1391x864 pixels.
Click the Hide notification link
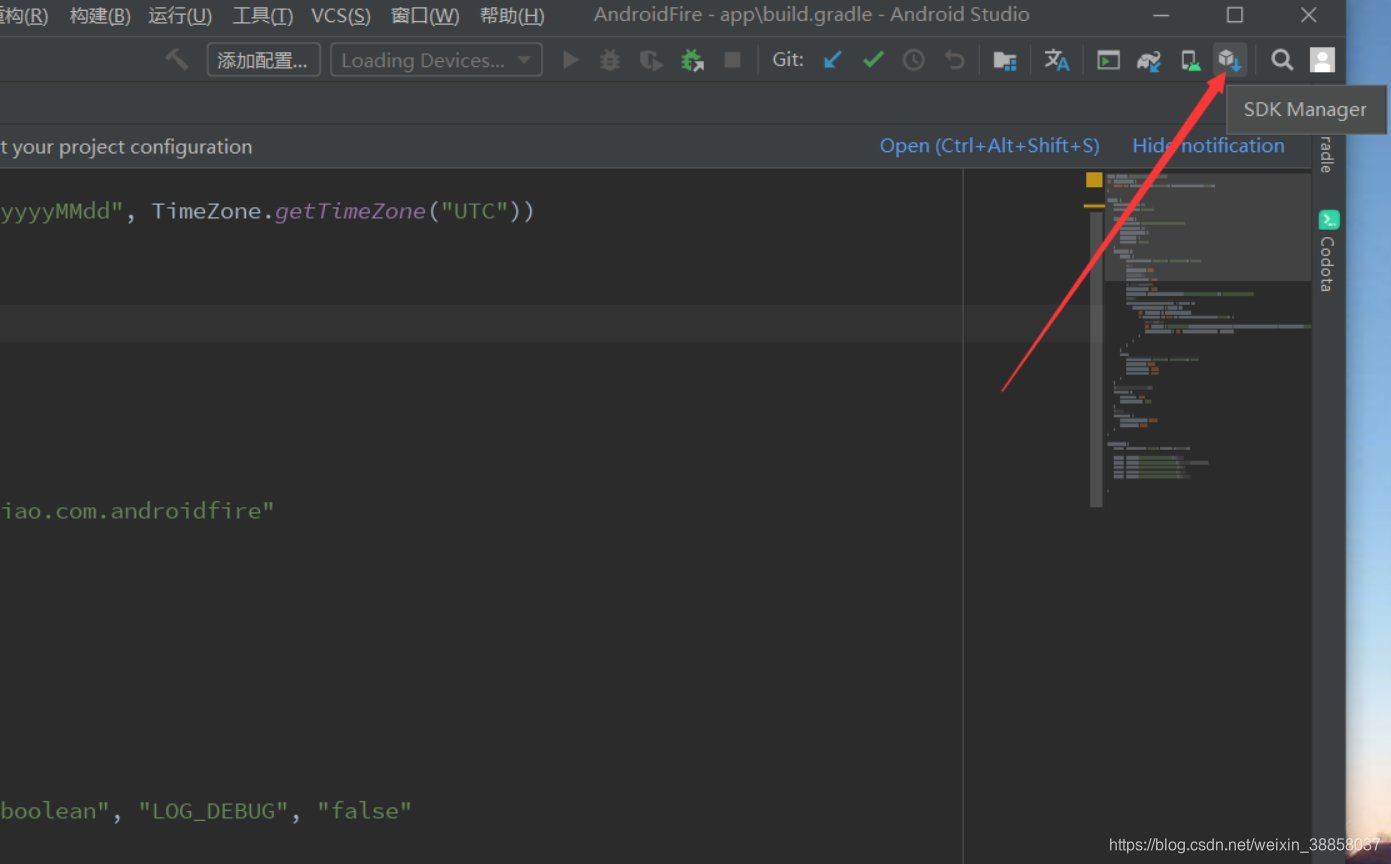point(1208,146)
